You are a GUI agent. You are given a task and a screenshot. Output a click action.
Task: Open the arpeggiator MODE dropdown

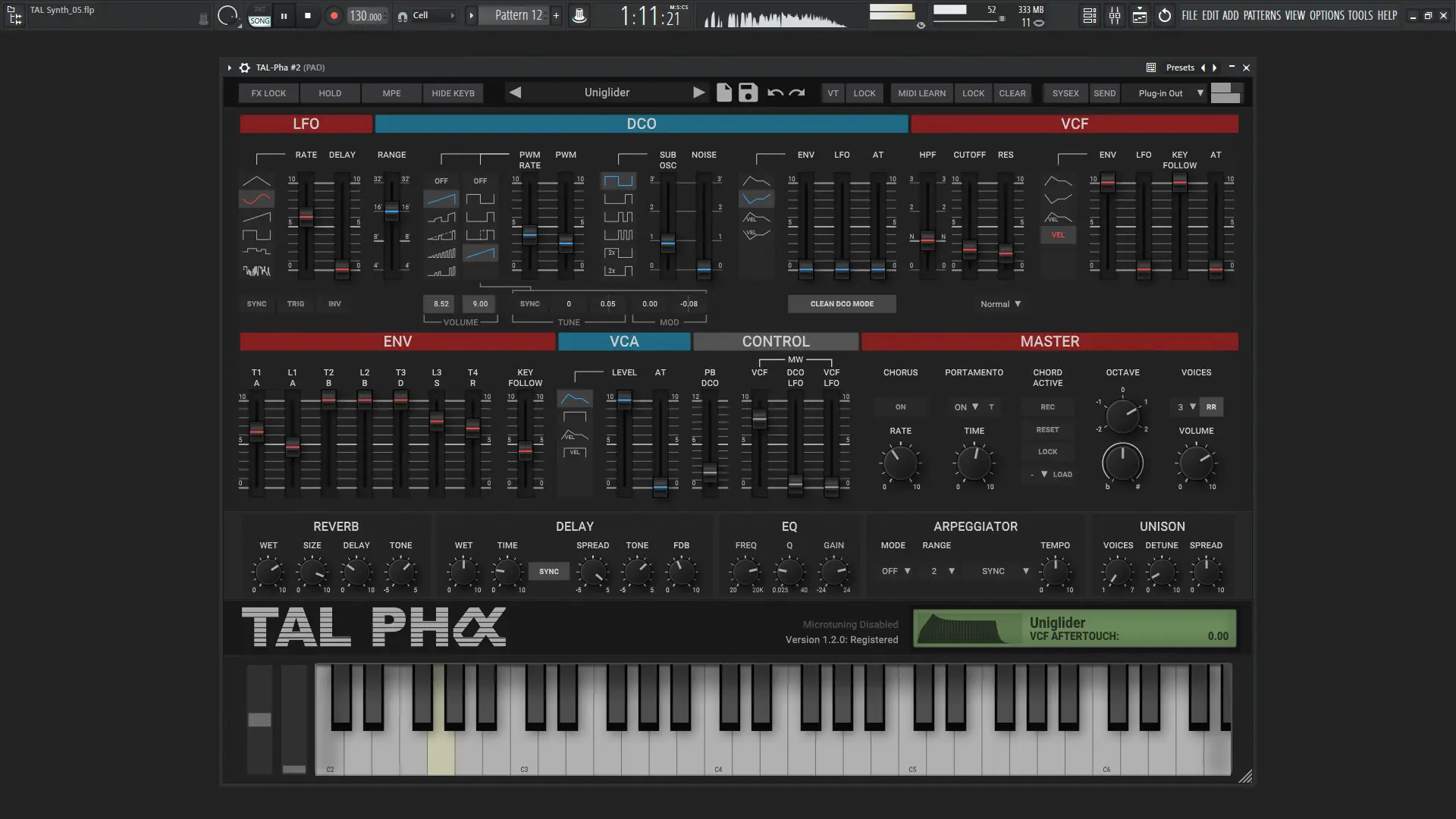[x=896, y=571]
